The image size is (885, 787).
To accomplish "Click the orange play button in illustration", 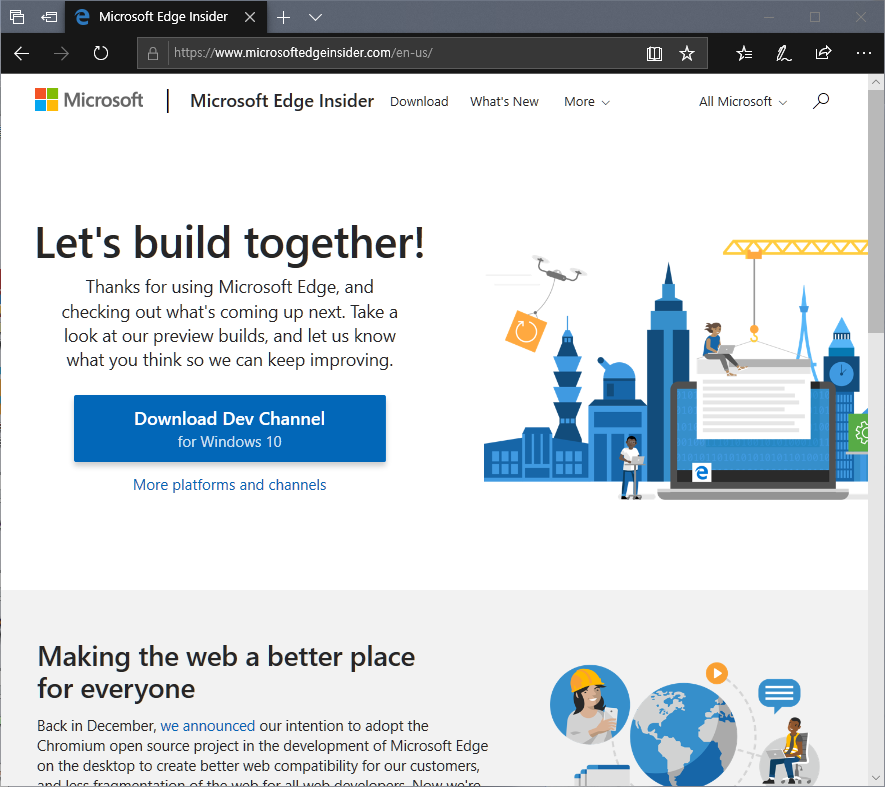I will coord(717,673).
